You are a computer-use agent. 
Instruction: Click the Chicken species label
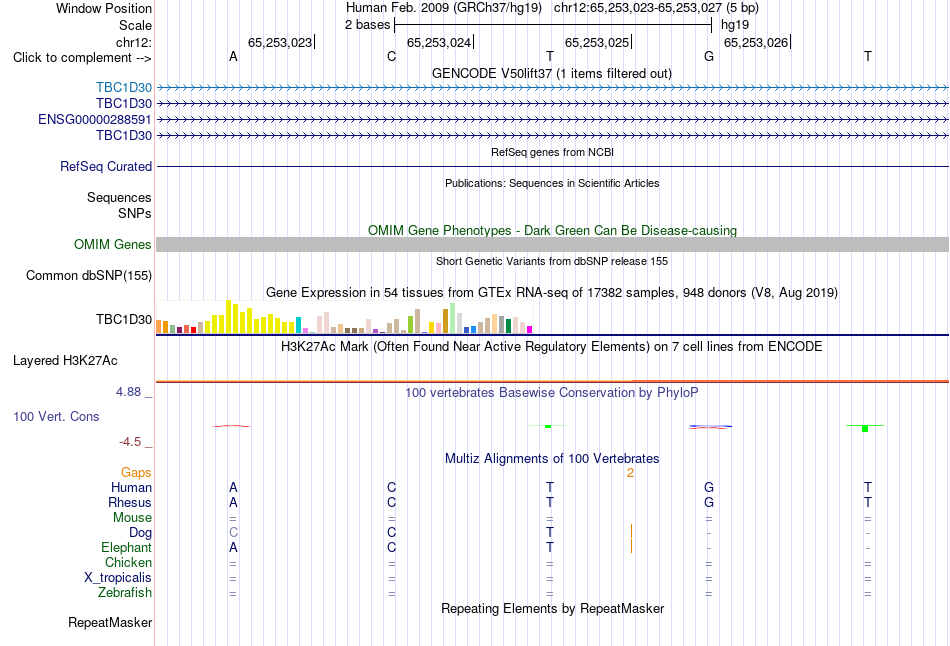tap(128, 562)
